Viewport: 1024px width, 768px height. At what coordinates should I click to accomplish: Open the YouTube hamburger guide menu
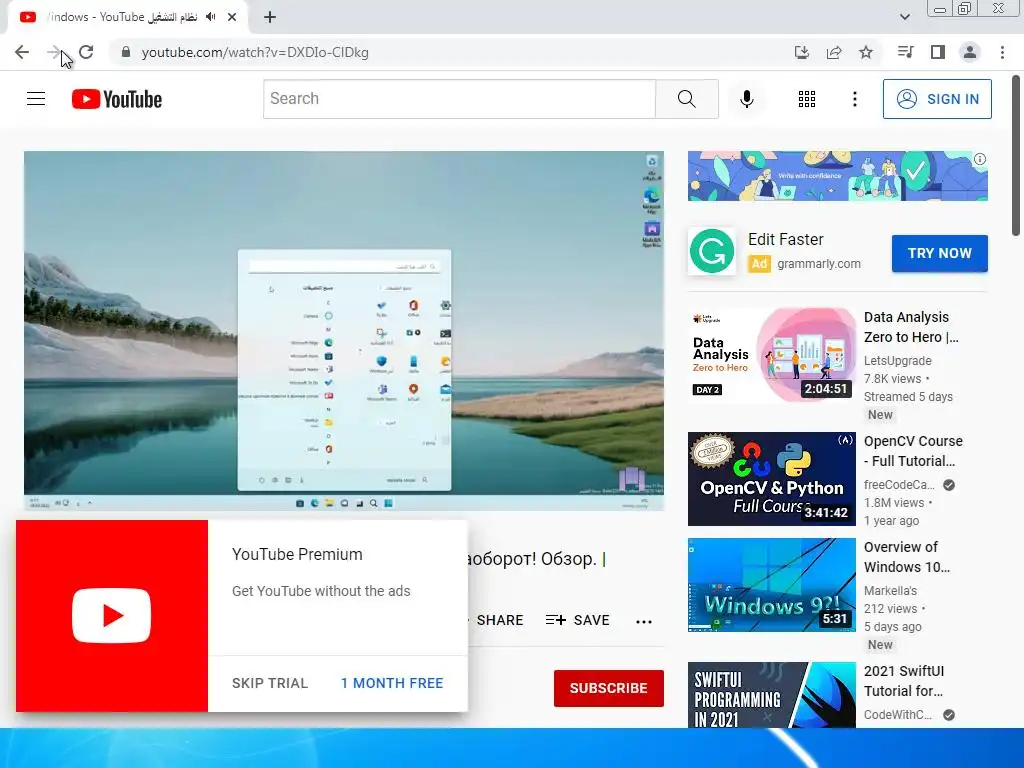(36, 99)
